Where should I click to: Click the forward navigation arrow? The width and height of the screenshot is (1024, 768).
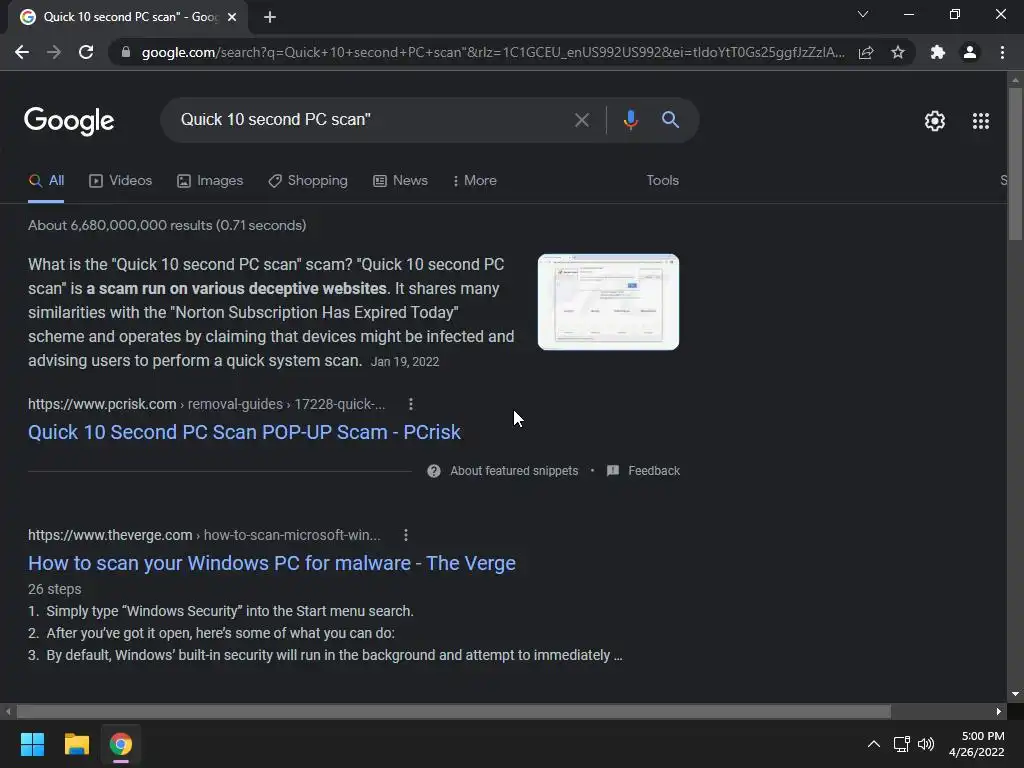tap(54, 52)
